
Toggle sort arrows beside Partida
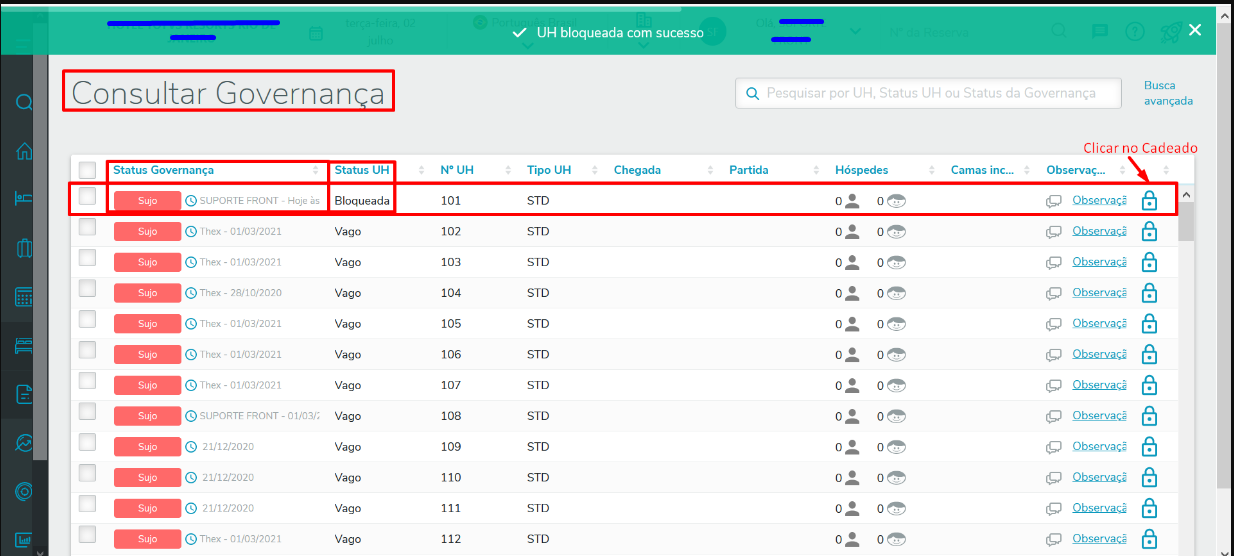pyautogui.click(x=816, y=170)
